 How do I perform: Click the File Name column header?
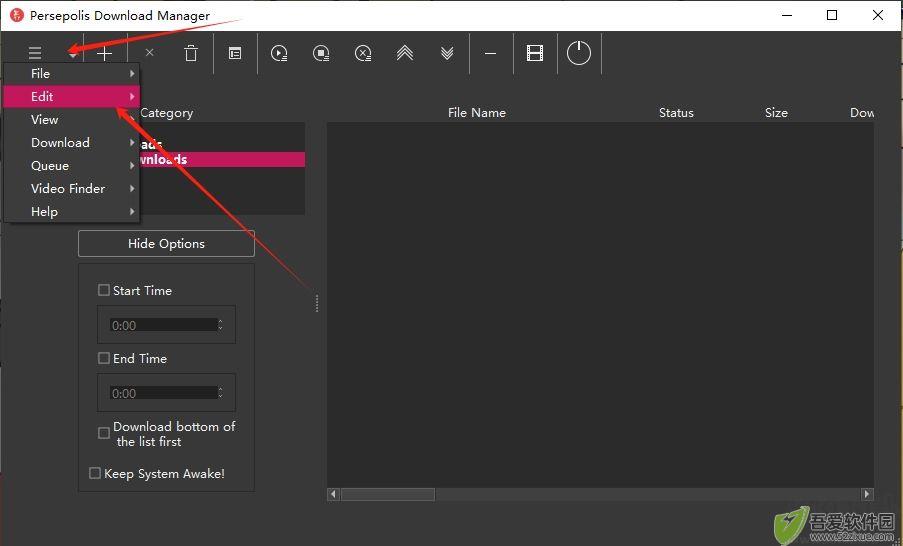coord(477,112)
